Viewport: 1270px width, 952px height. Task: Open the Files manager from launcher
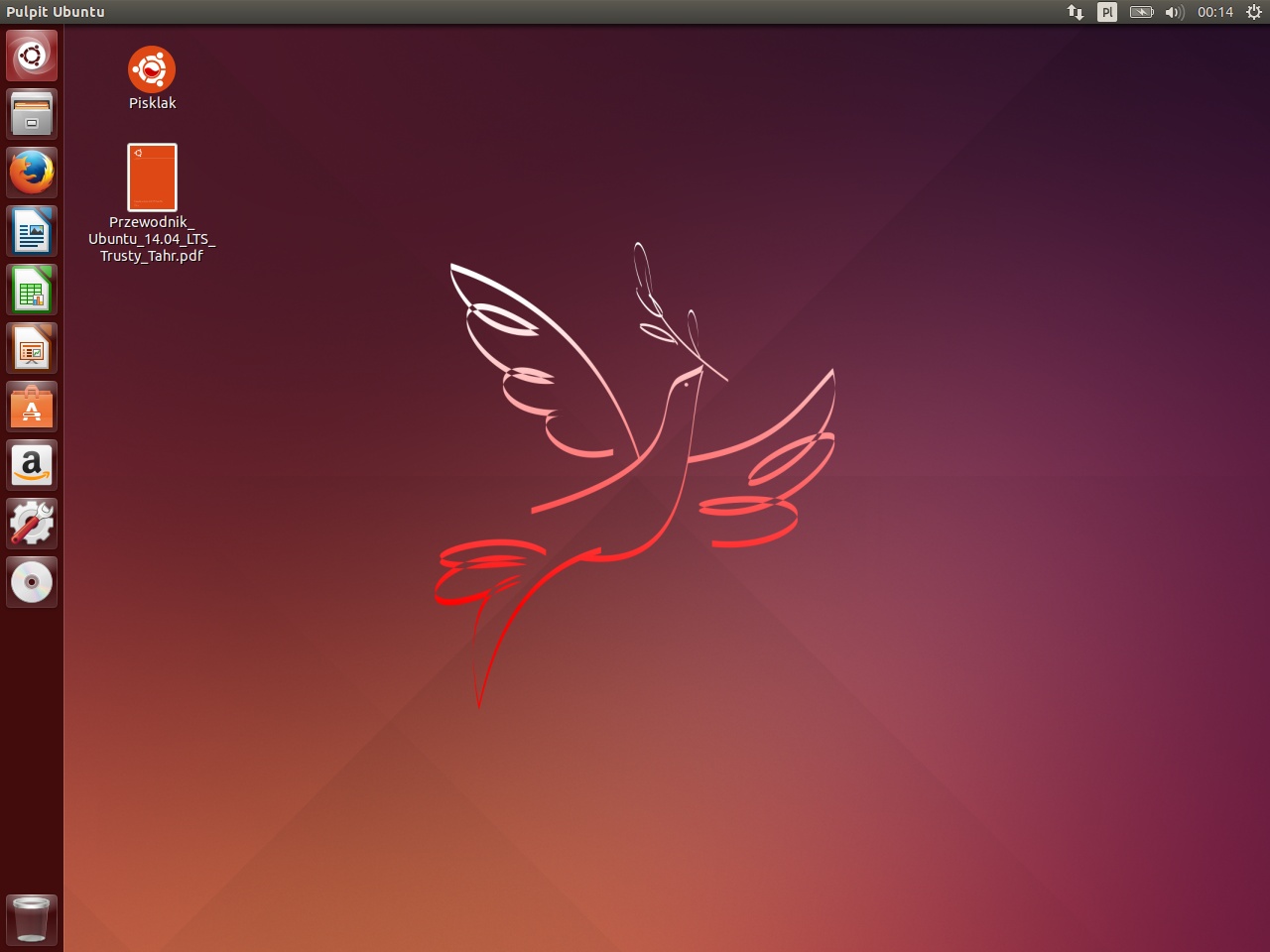click(32, 114)
